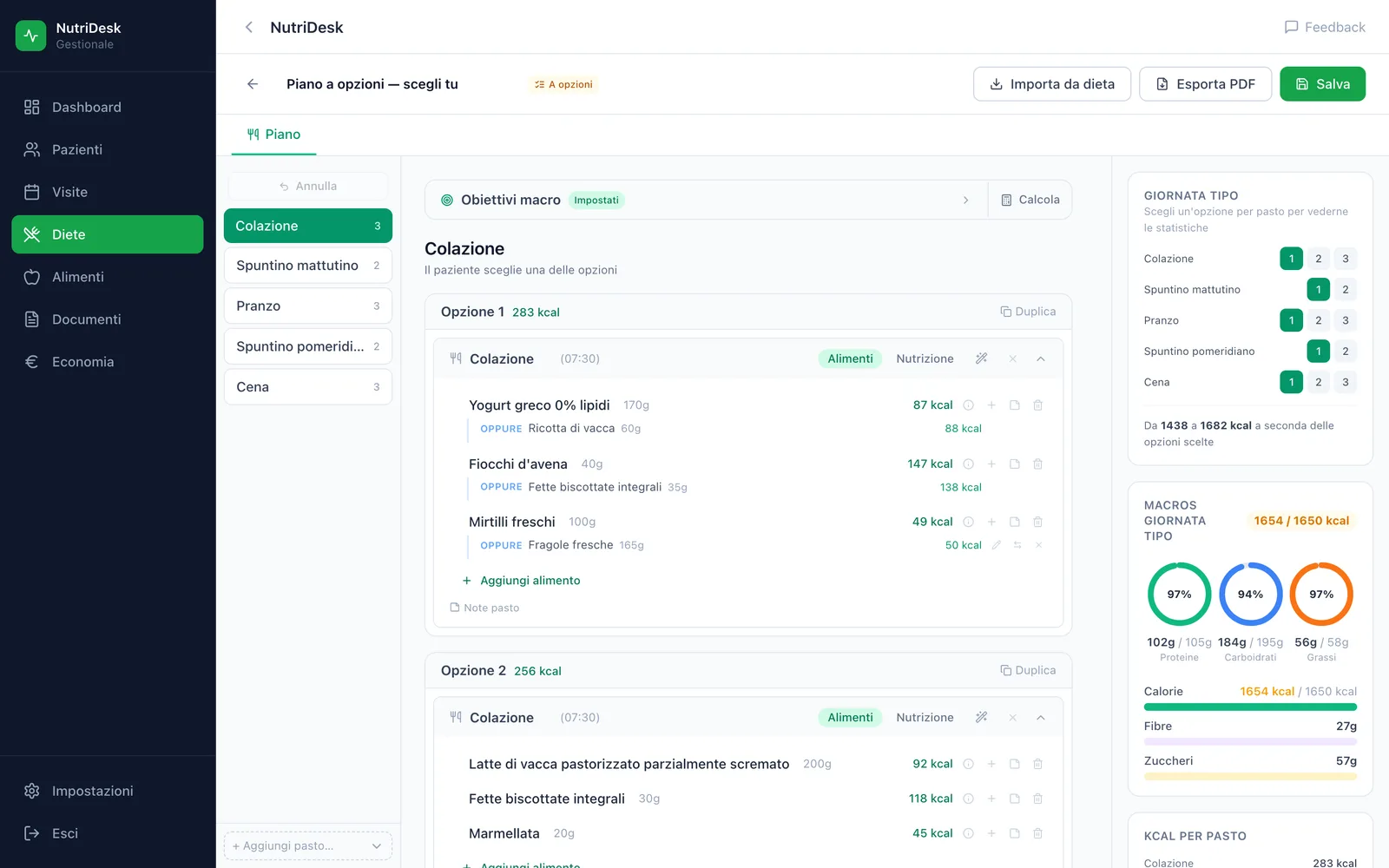1389x868 pixels.
Task: Collapse Opzione 1 Colazione meal card
Action: pos(1041,358)
